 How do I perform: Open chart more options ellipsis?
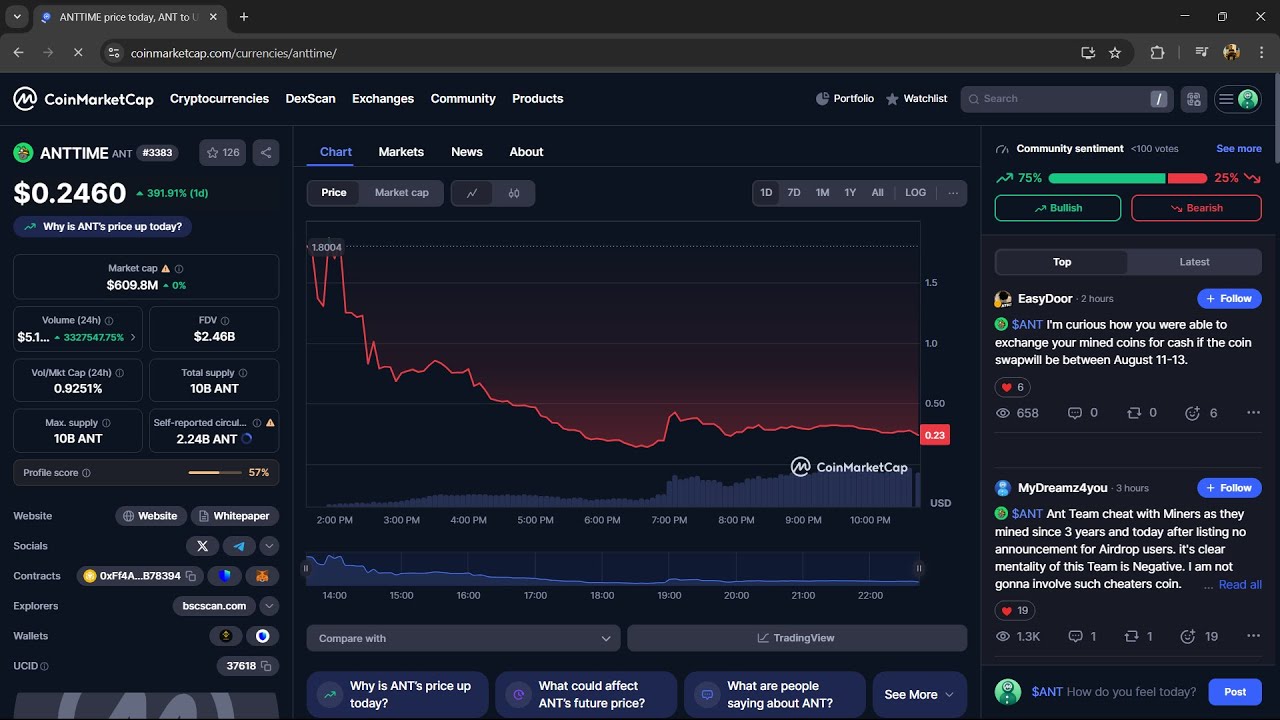[953, 193]
